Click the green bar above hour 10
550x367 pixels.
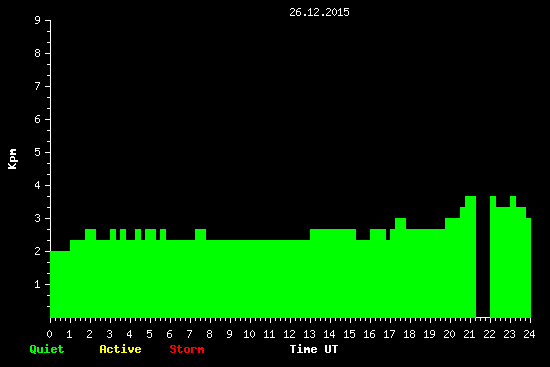pos(250,279)
